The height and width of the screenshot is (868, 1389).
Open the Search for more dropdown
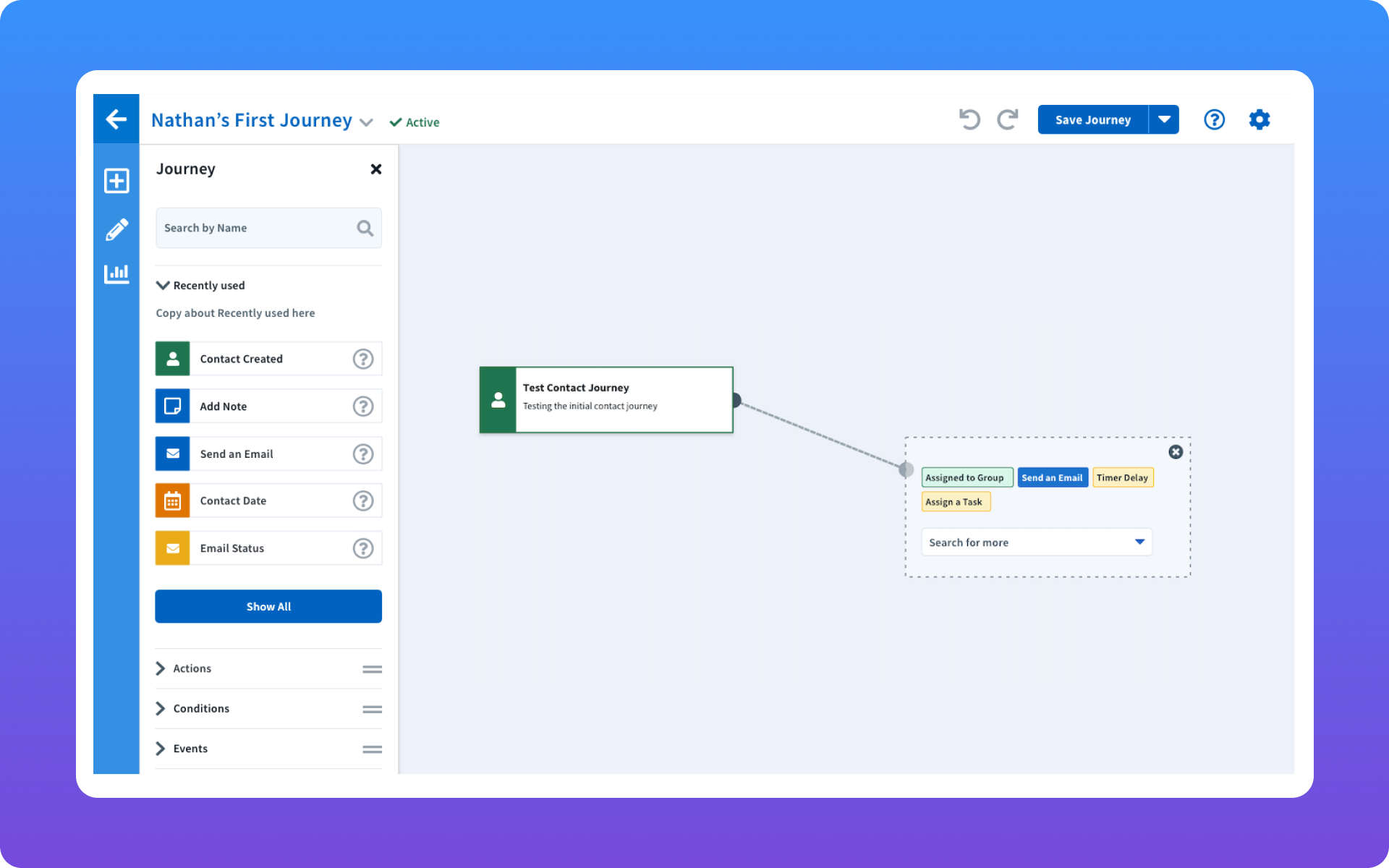pos(1037,542)
